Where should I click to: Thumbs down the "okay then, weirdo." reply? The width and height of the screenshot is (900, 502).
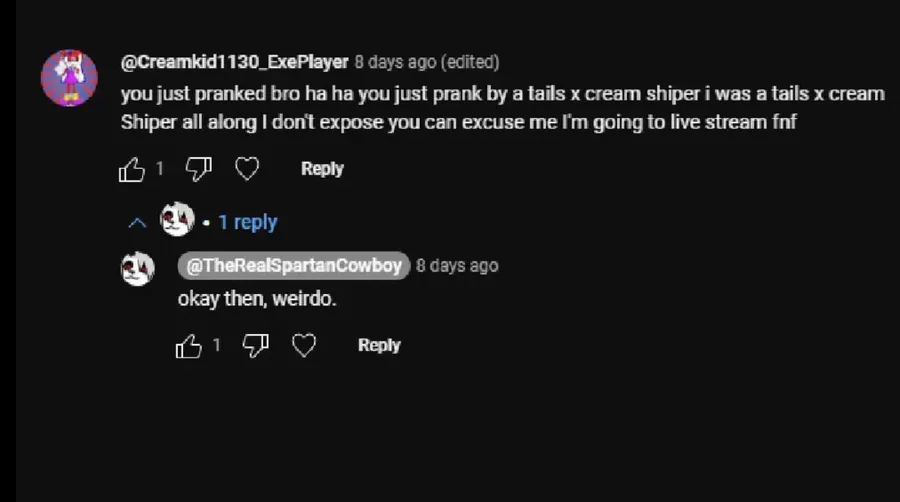coord(256,346)
